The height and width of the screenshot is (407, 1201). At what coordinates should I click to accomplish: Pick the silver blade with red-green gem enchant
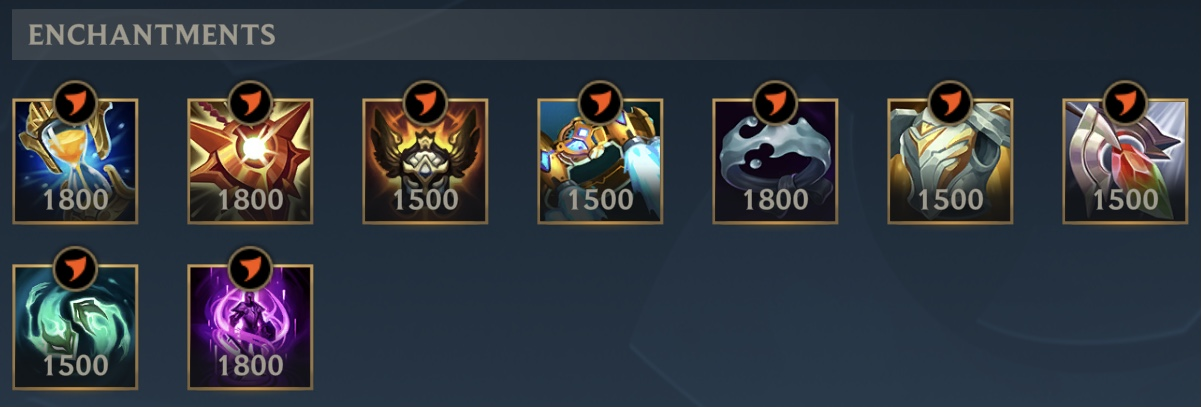click(1125, 161)
